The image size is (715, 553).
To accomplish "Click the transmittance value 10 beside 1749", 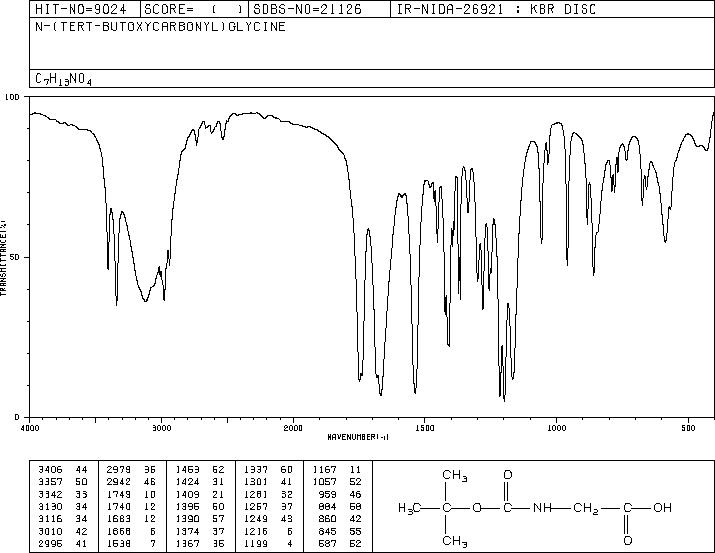I will point(150,494).
